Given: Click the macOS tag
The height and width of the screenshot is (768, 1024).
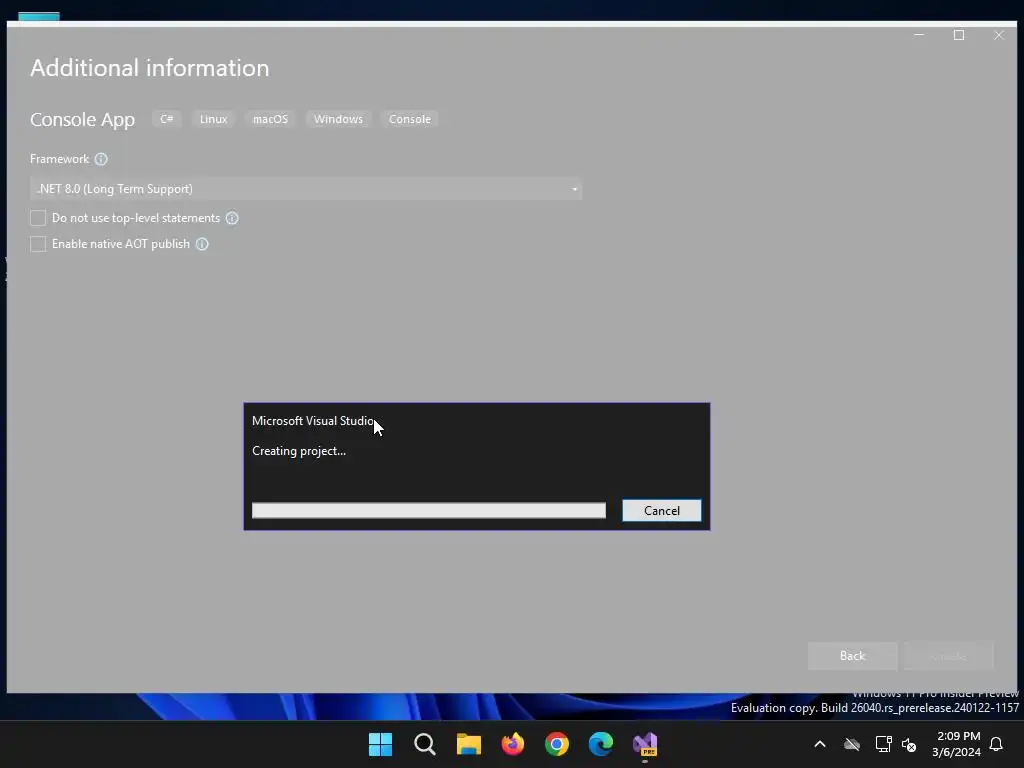Looking at the screenshot, I should [x=270, y=119].
